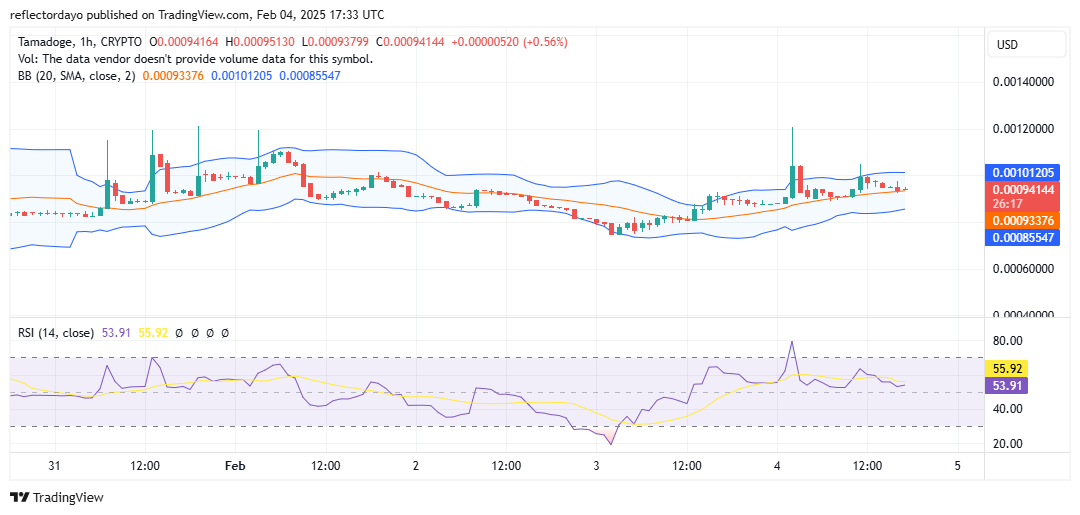1080x515 pixels.
Task: Click the close price value C0.00094144 in header
Action: [x=411, y=42]
